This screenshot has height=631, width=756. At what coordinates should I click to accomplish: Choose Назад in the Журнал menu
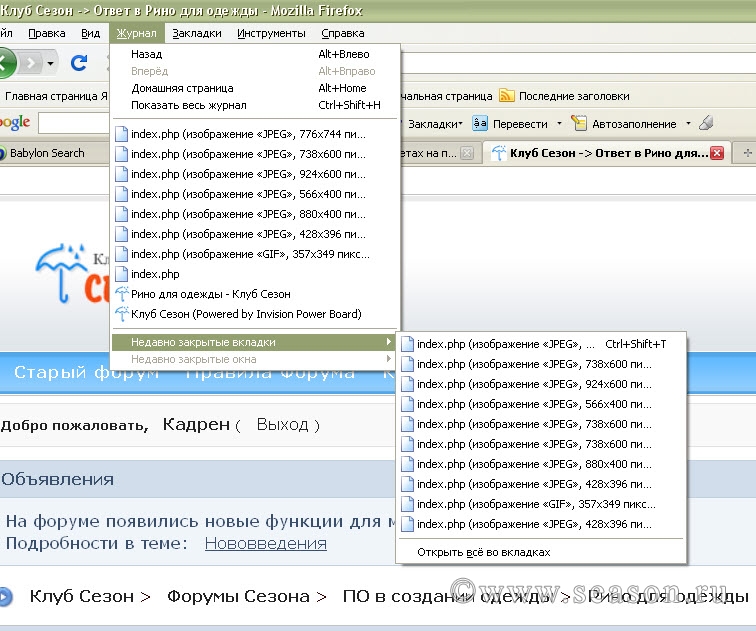256,54
